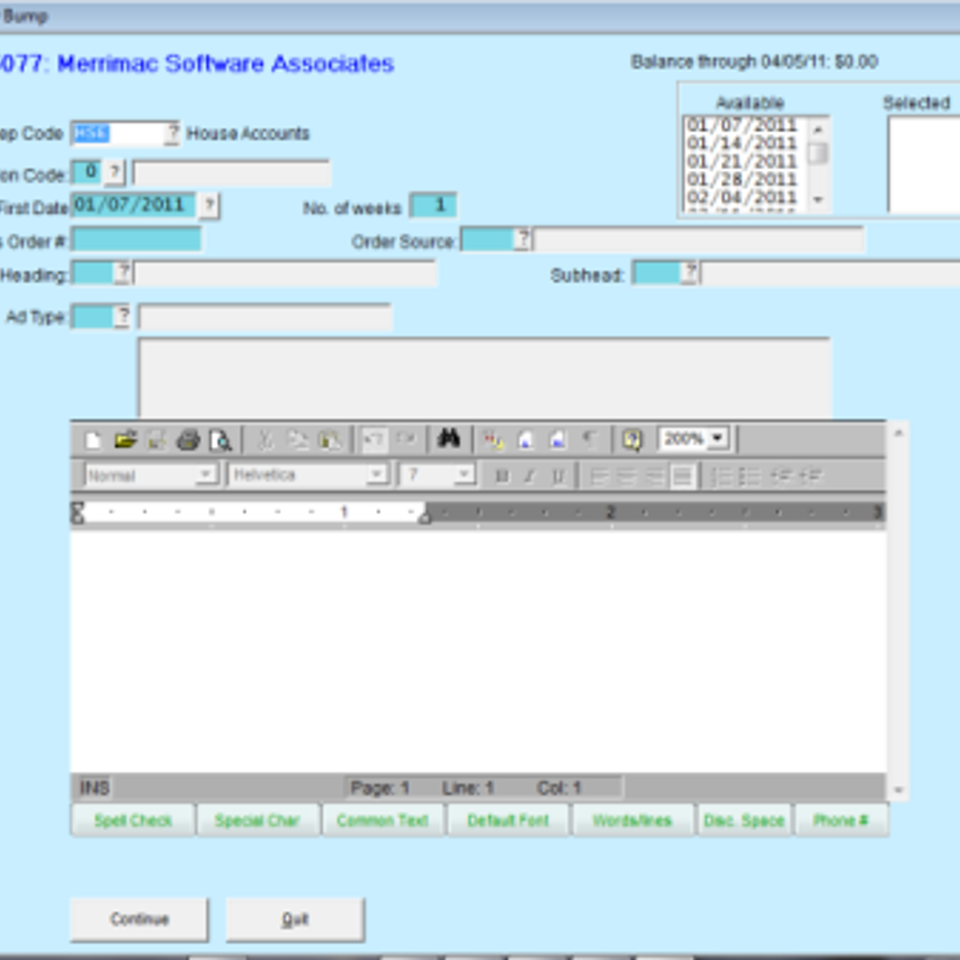Click the Ad Type code field
This screenshot has height=960, width=960.
(93, 317)
